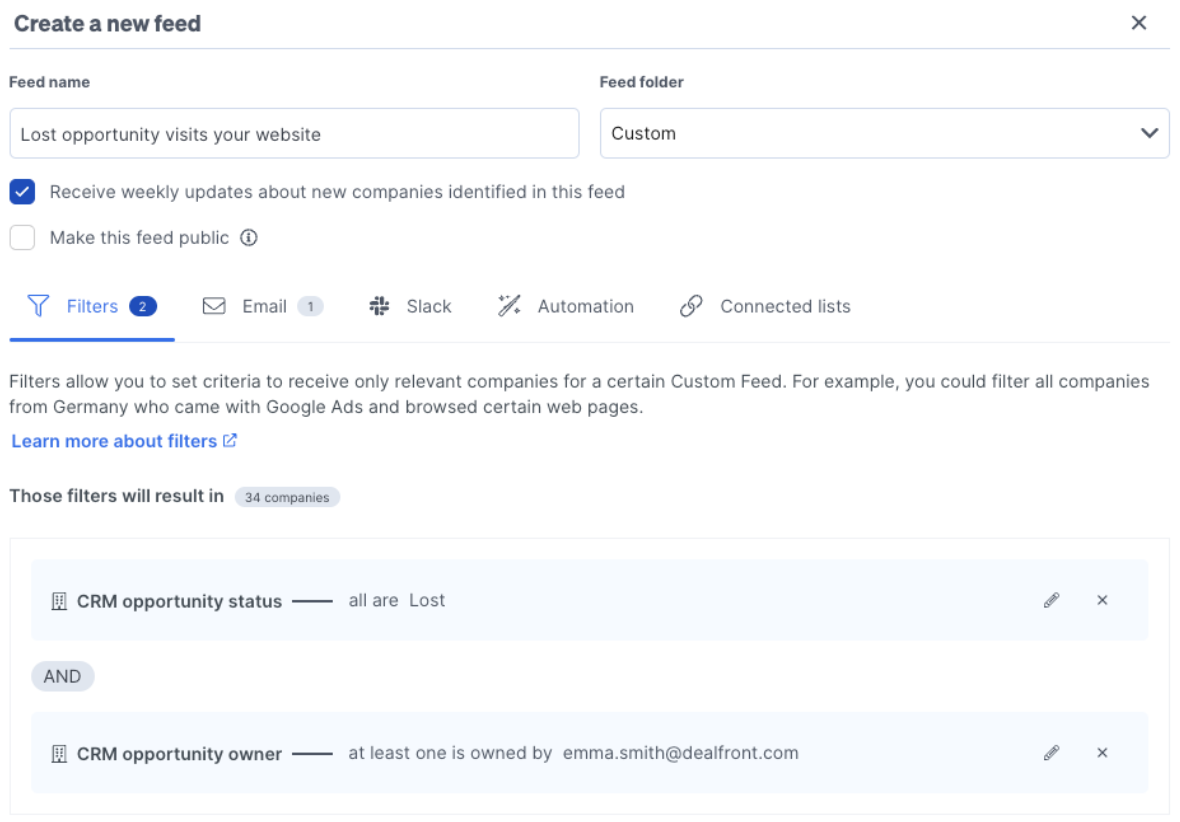
Task: Click the Filters funnel icon
Action: tap(39, 306)
